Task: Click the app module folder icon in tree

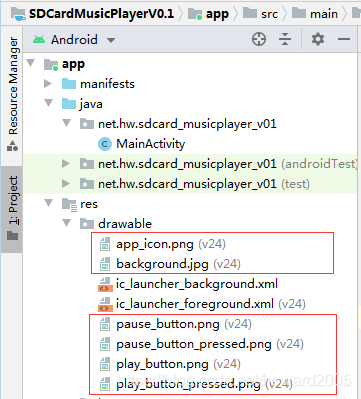Action: (x=51, y=64)
